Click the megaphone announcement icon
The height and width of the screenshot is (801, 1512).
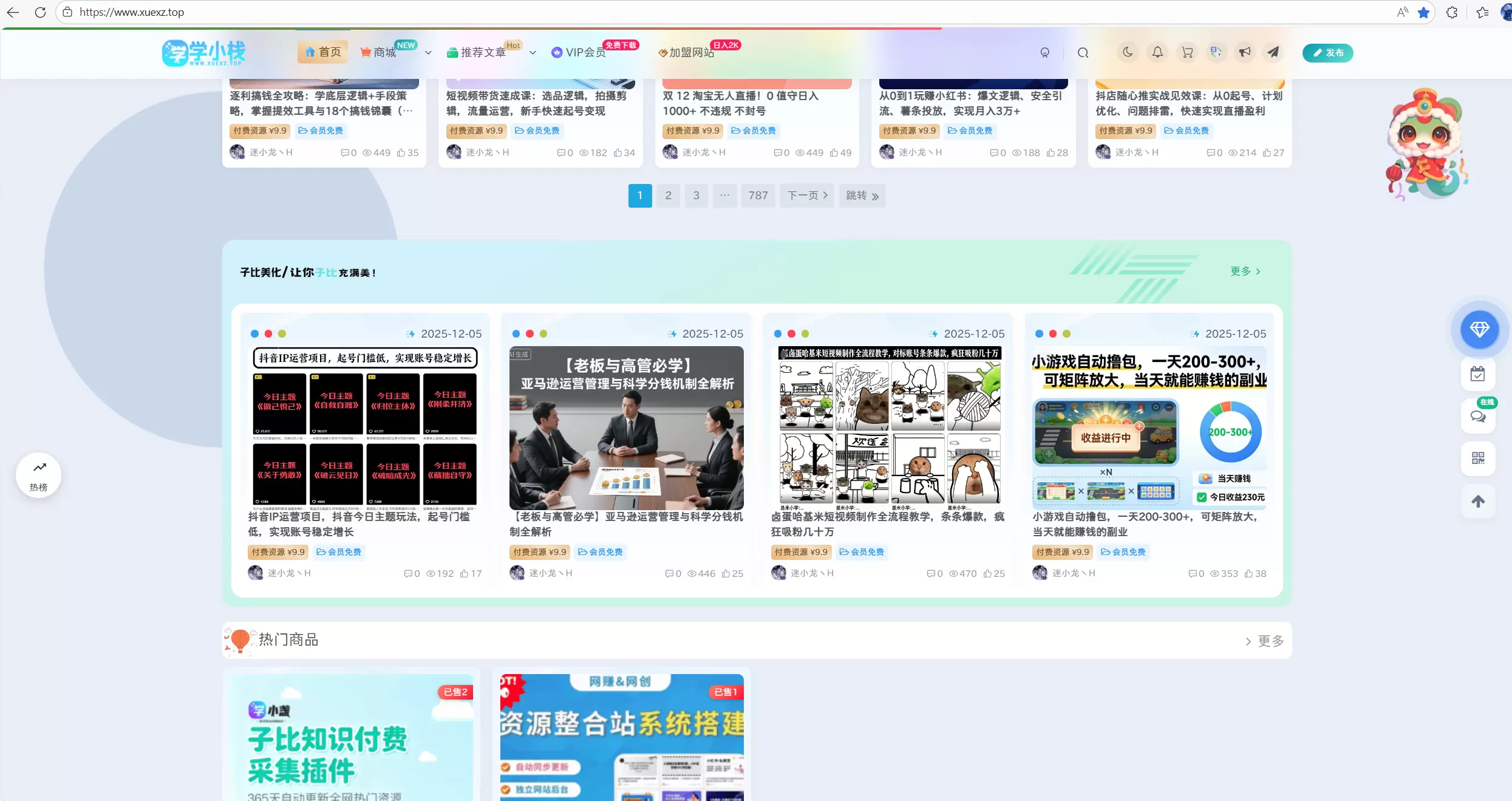(1245, 52)
